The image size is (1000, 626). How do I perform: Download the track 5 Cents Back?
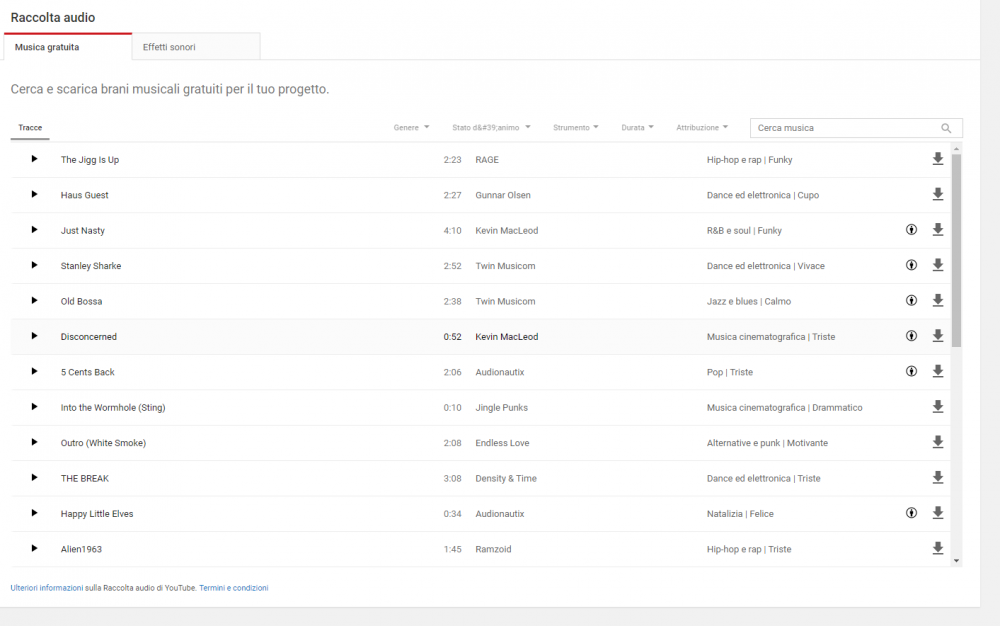point(937,371)
